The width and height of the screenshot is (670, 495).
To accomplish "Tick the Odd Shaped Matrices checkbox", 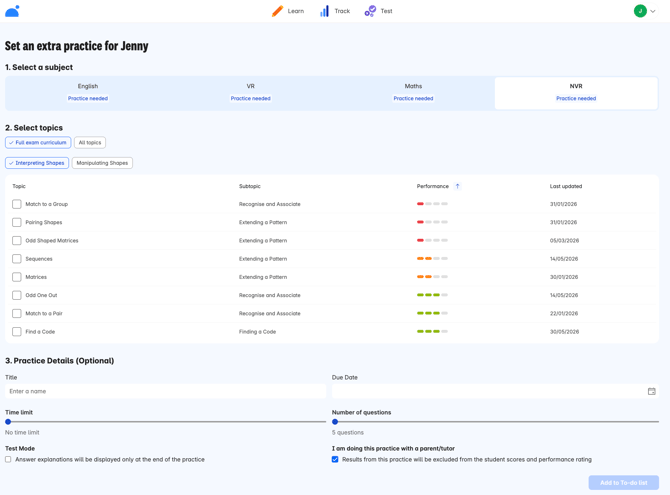I will tap(17, 241).
